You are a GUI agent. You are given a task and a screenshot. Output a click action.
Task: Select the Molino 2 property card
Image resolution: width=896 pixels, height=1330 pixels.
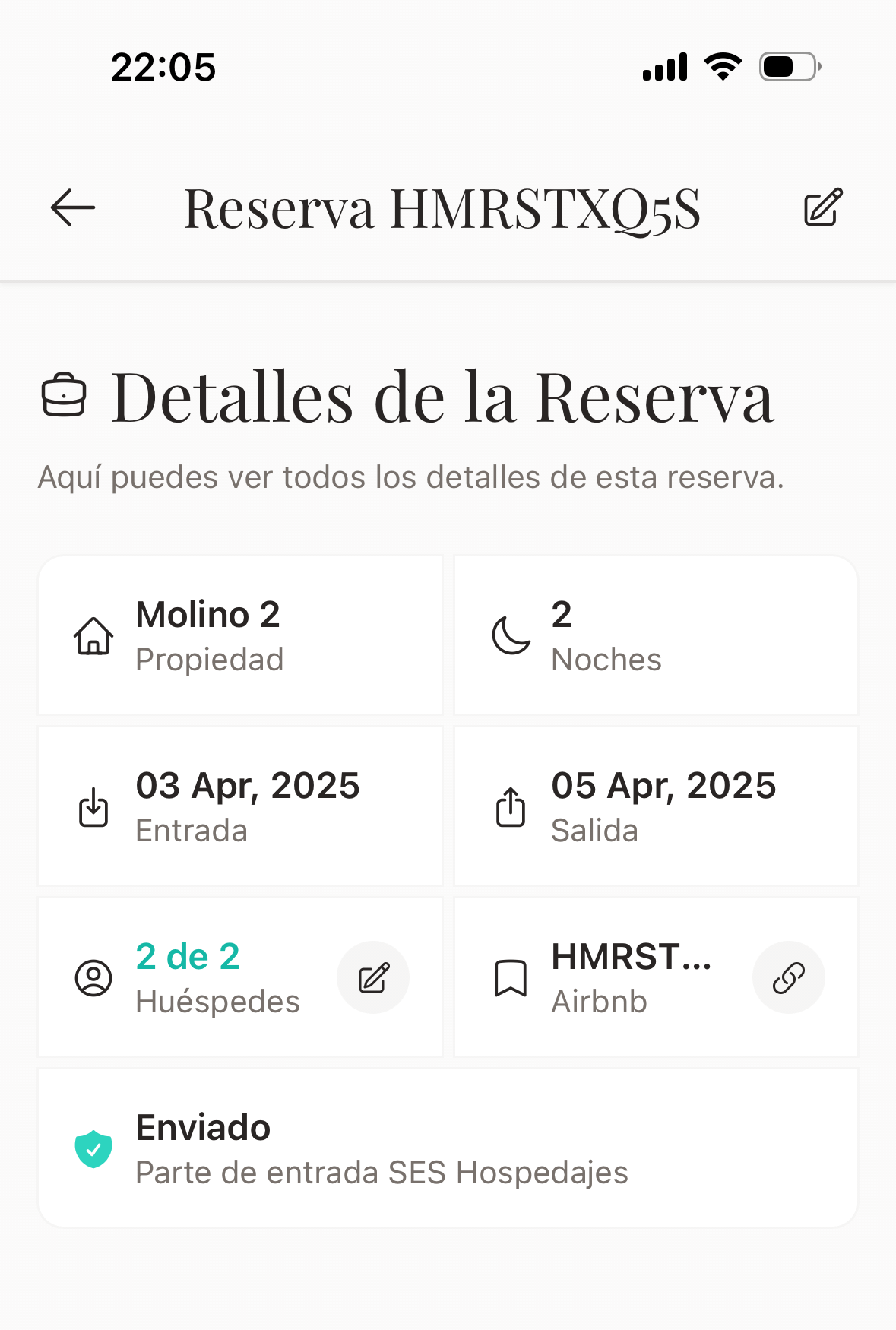pyautogui.click(x=240, y=635)
